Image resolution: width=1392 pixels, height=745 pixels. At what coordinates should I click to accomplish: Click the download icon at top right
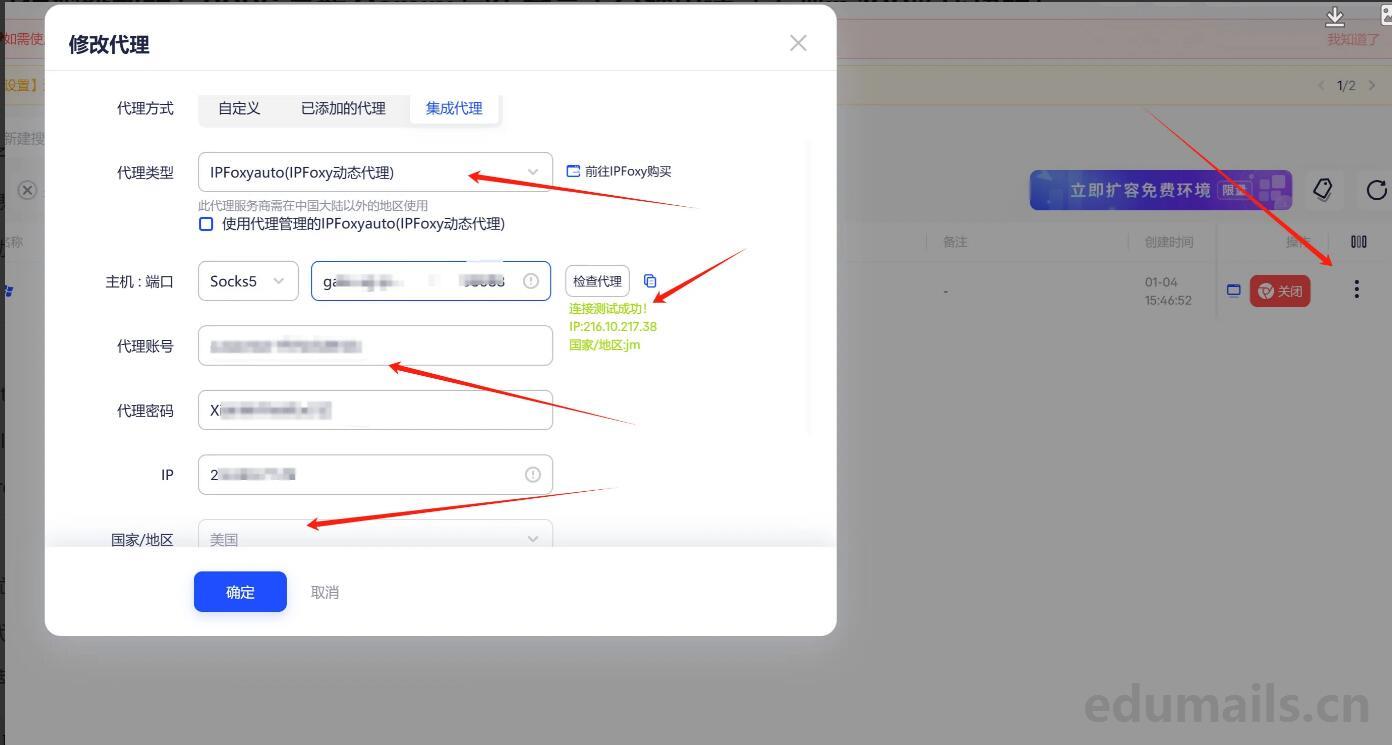(x=1334, y=17)
